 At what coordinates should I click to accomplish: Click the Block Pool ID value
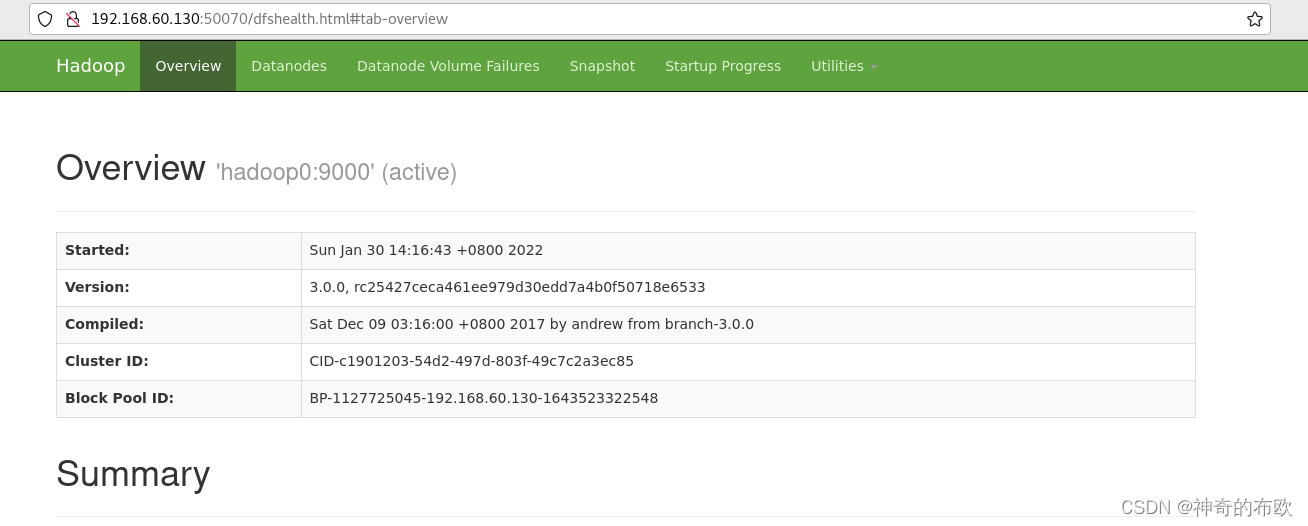click(x=484, y=398)
